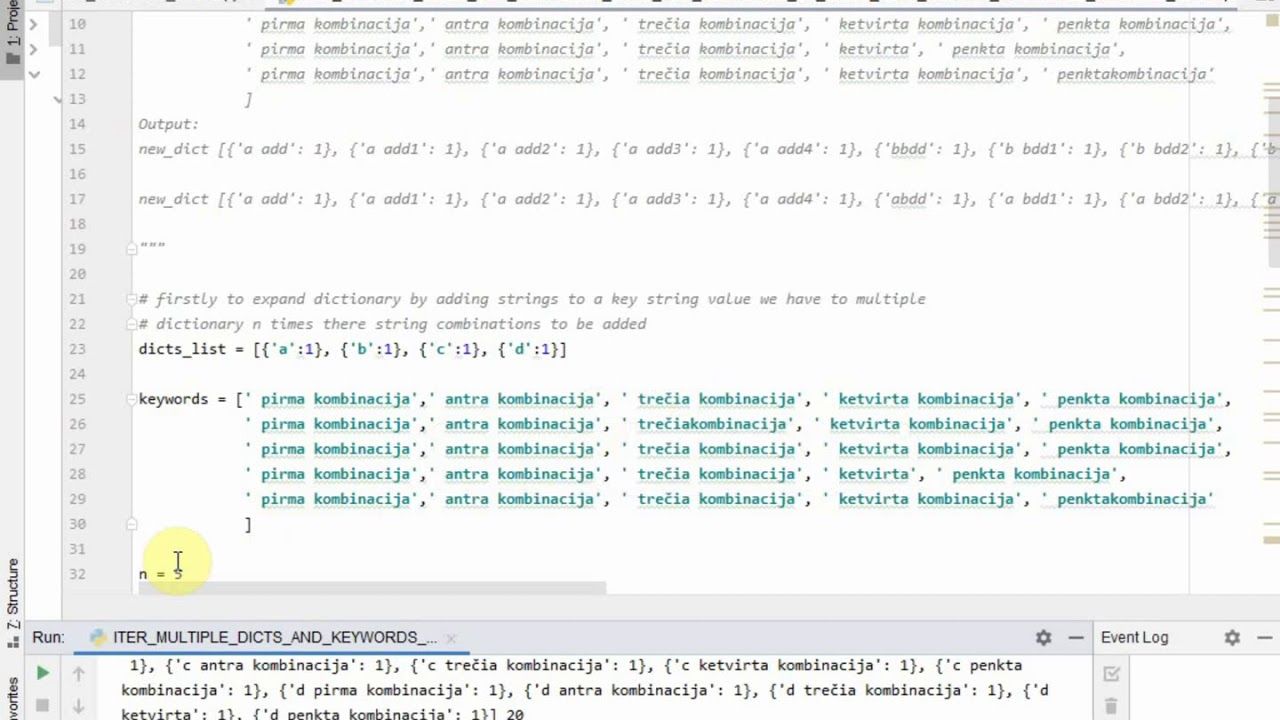Move up the stack trace arrow in Run panel
Viewport: 1280px width, 720px height.
click(x=78, y=674)
